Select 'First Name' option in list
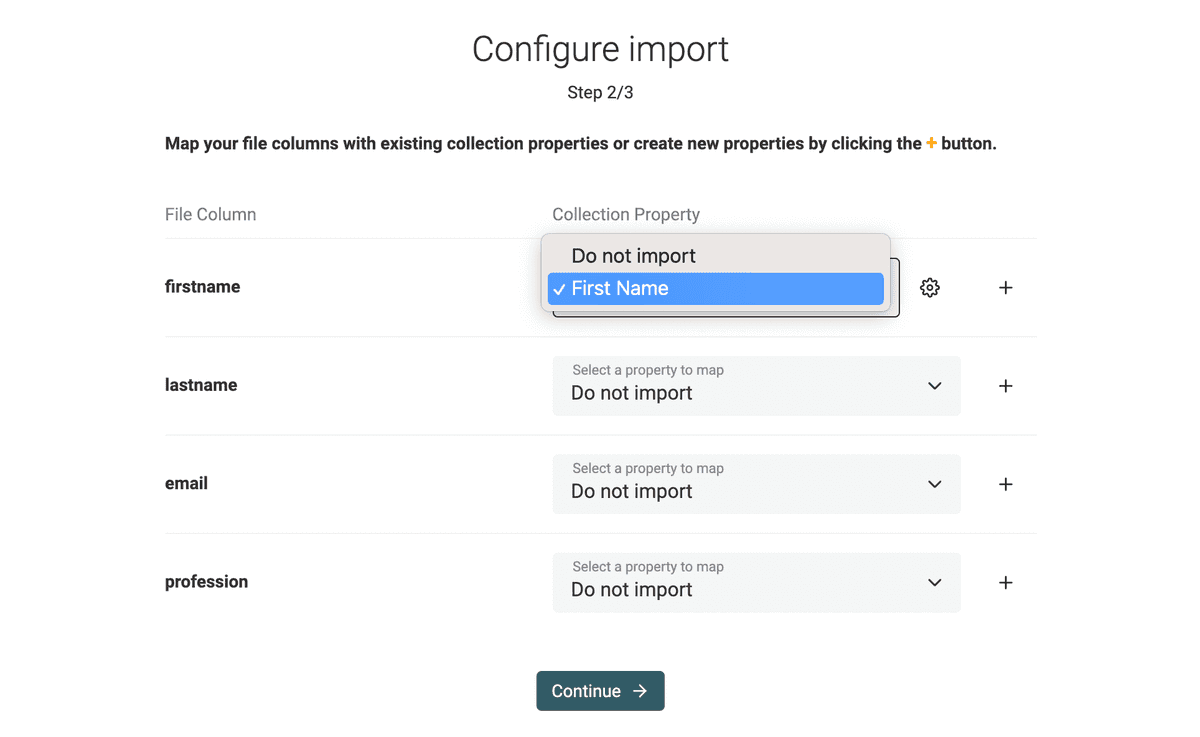The width and height of the screenshot is (1200, 737). tap(716, 289)
